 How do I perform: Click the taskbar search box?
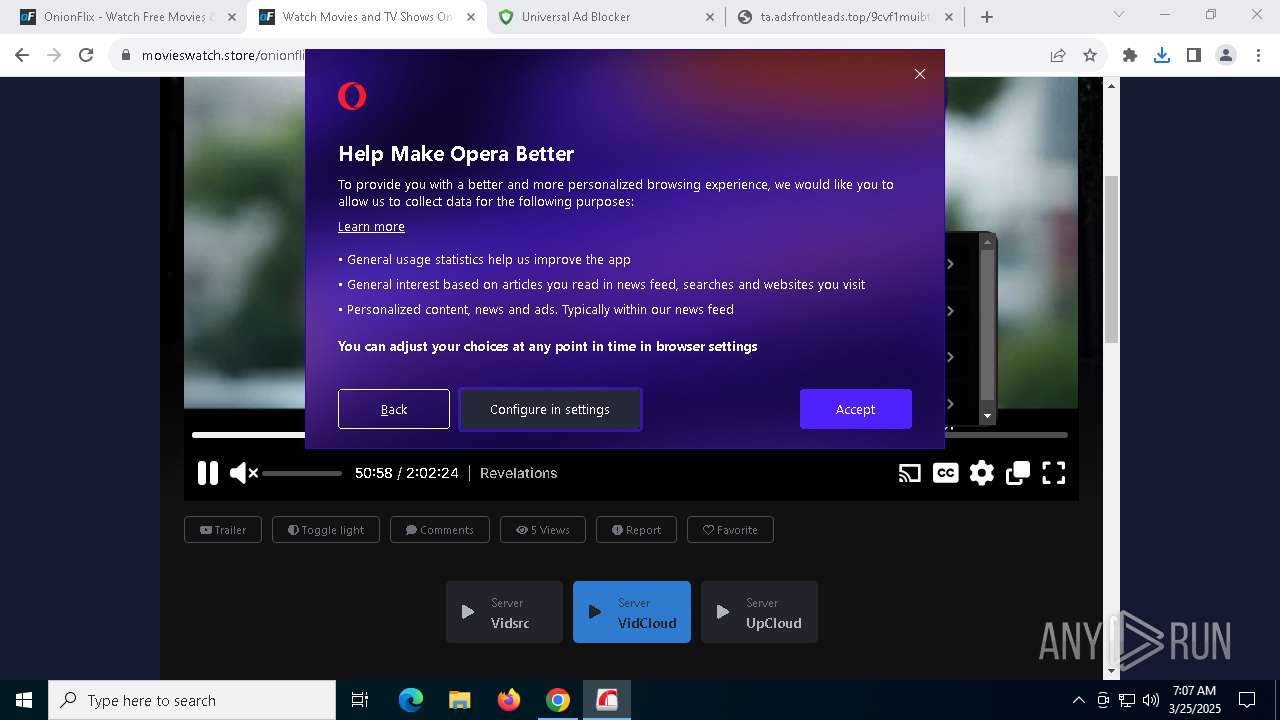click(x=192, y=700)
